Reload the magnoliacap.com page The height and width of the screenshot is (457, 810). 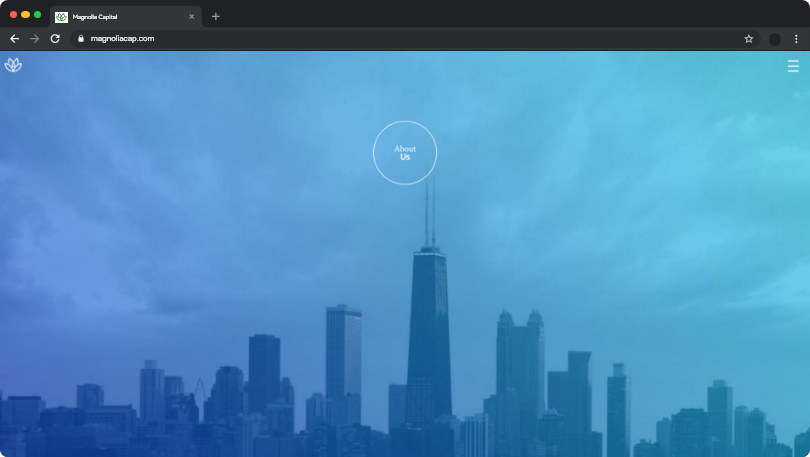(x=55, y=39)
